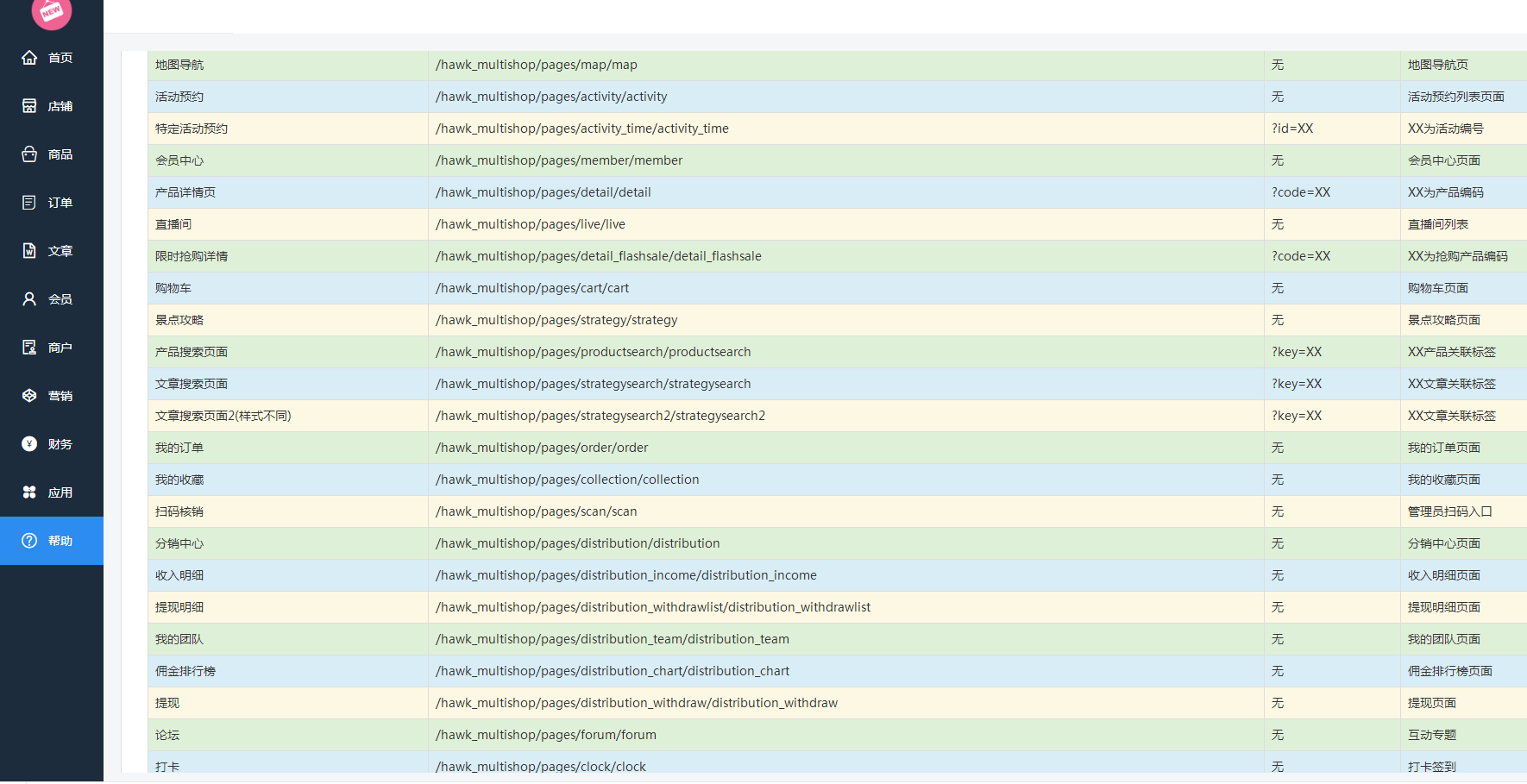
Task: Click the help question mark icon 帮助
Action: click(29, 541)
